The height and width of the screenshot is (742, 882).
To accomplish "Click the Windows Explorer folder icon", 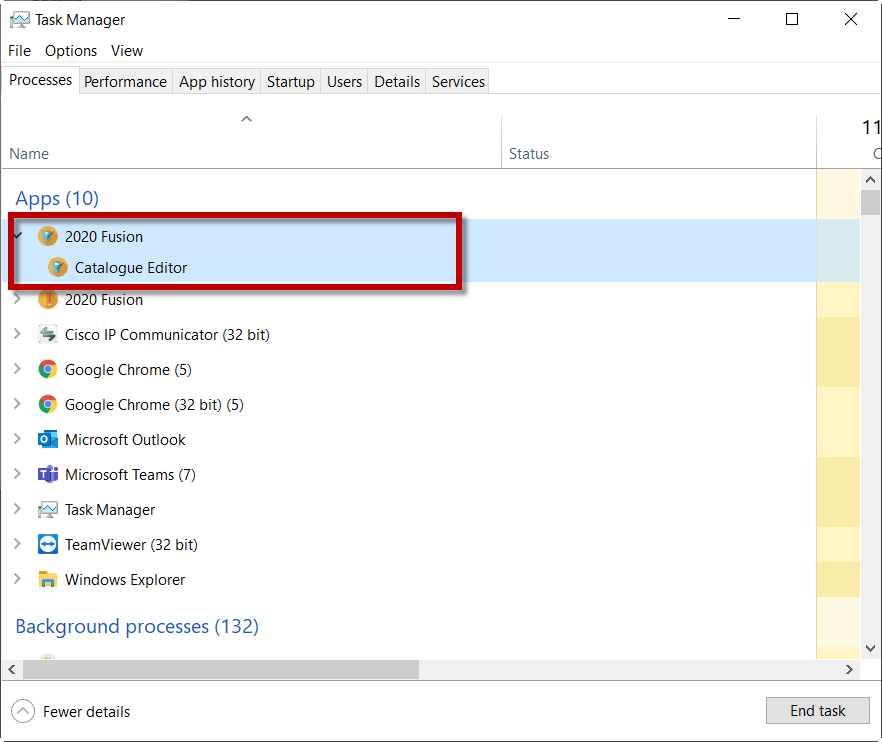I will [x=48, y=579].
